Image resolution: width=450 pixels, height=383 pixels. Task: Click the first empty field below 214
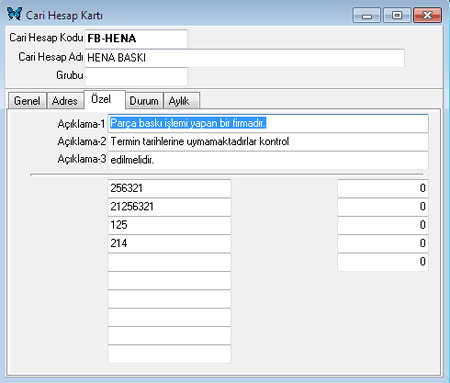pos(169,262)
